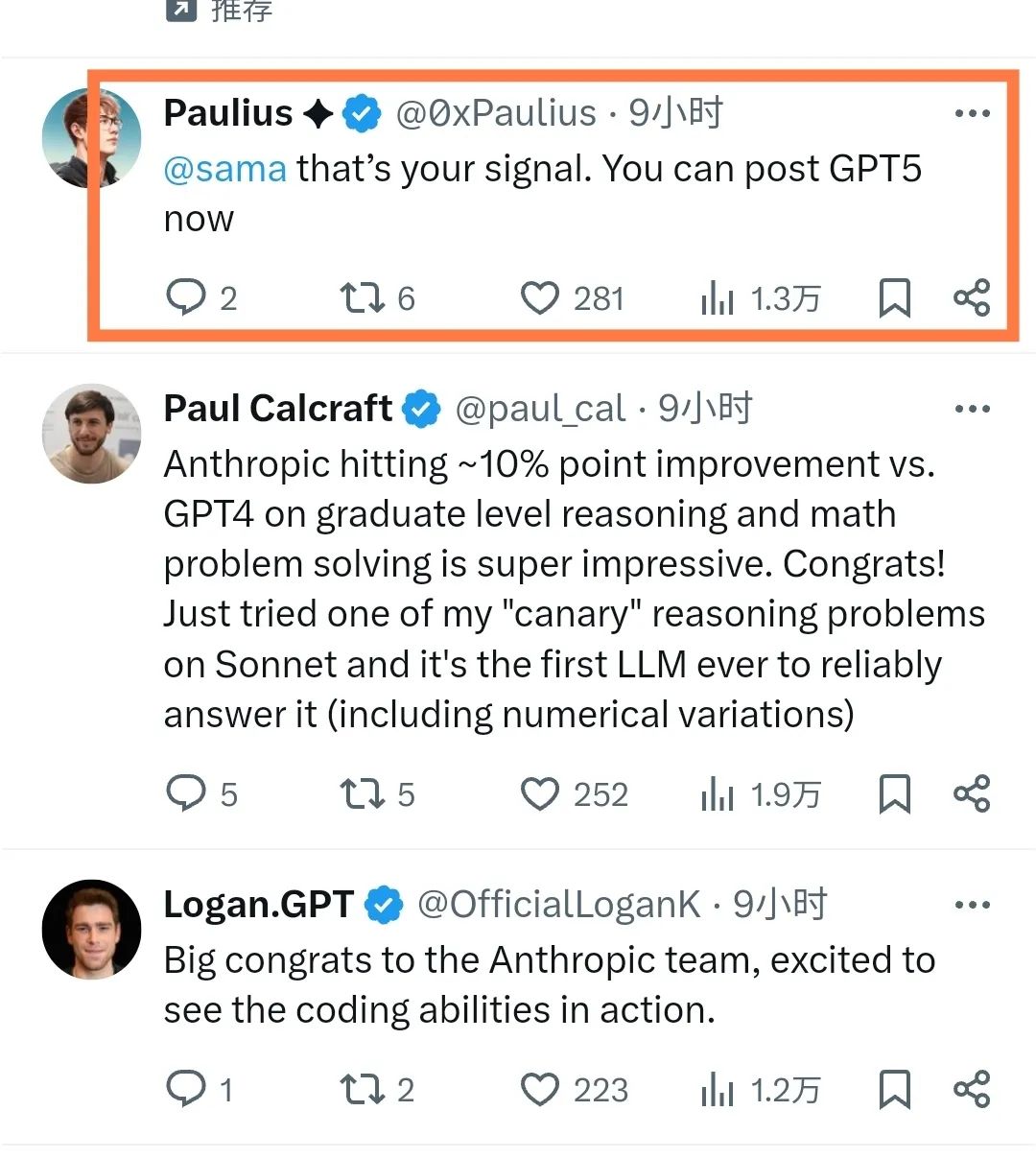Share Logan.GPT's tweet

coord(972,1089)
